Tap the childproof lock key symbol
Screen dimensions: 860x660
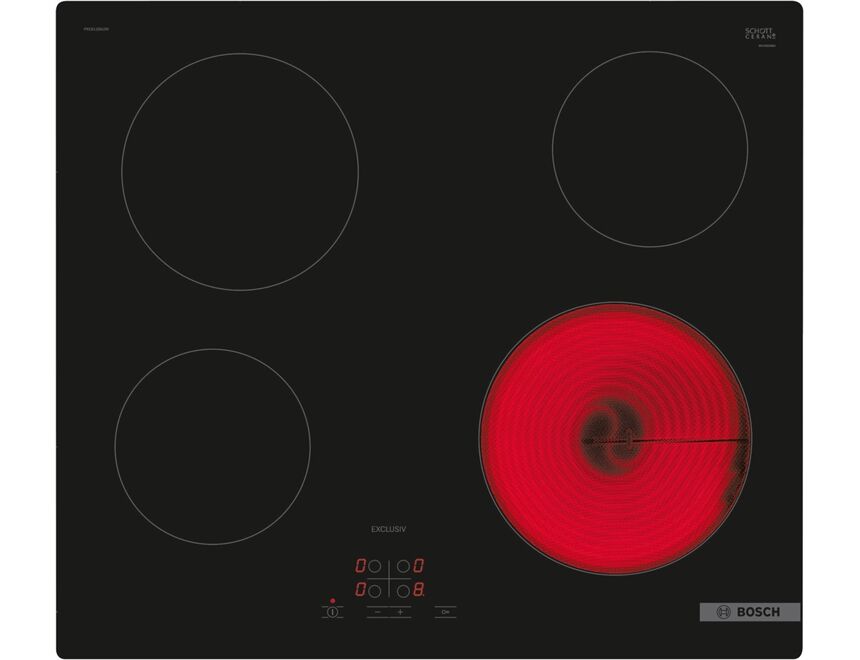[x=445, y=611]
